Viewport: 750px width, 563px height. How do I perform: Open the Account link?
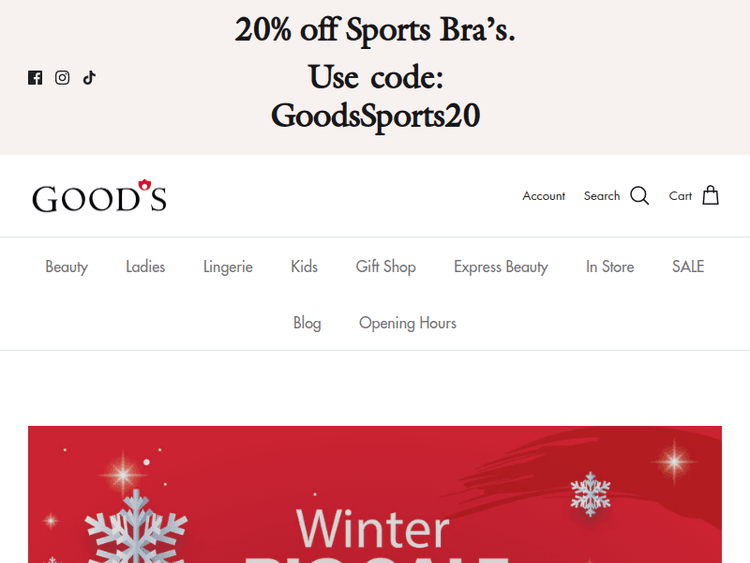(544, 196)
